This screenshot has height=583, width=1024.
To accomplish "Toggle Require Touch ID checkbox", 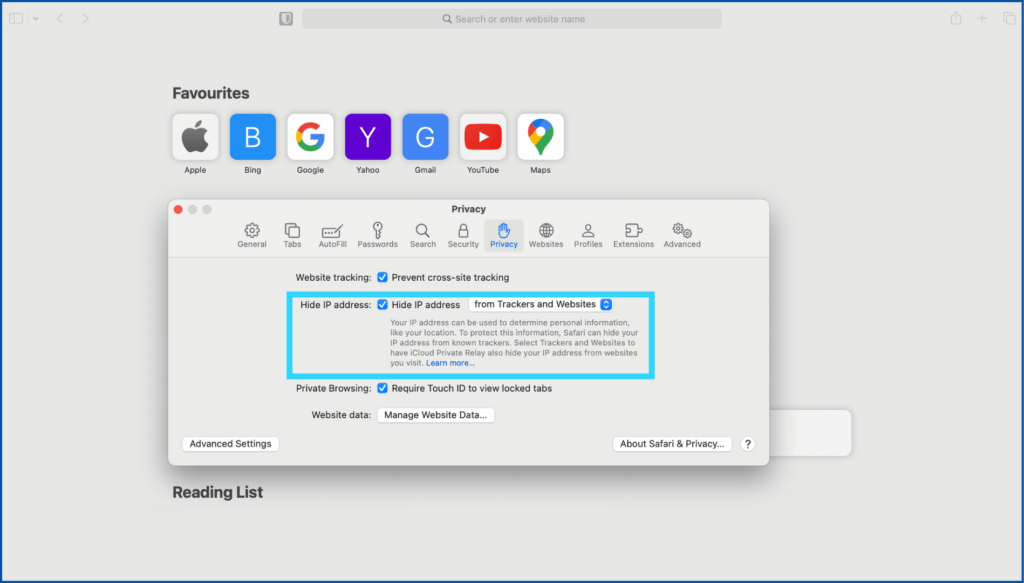I will 382,388.
